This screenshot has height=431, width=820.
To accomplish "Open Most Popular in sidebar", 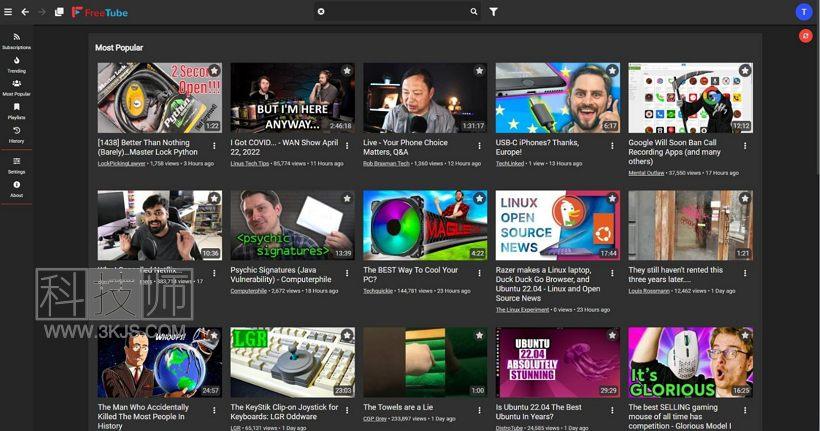I will click(x=17, y=88).
